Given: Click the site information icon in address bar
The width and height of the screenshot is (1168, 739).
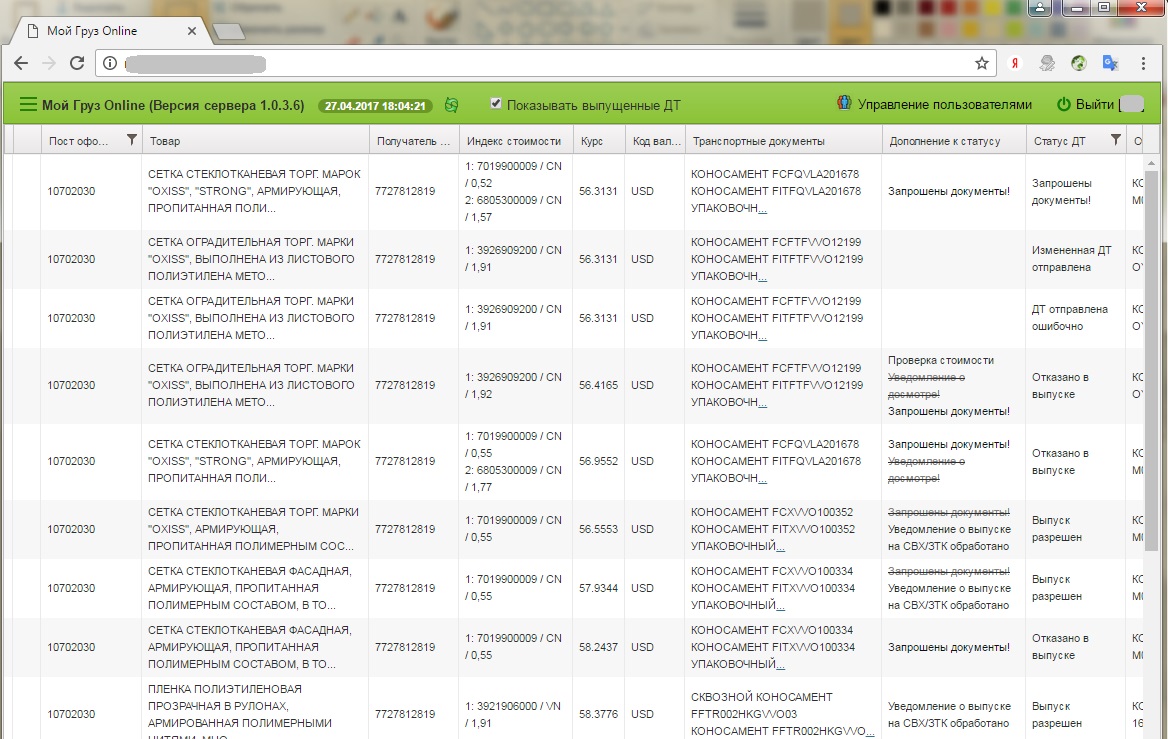Looking at the screenshot, I should point(111,63).
